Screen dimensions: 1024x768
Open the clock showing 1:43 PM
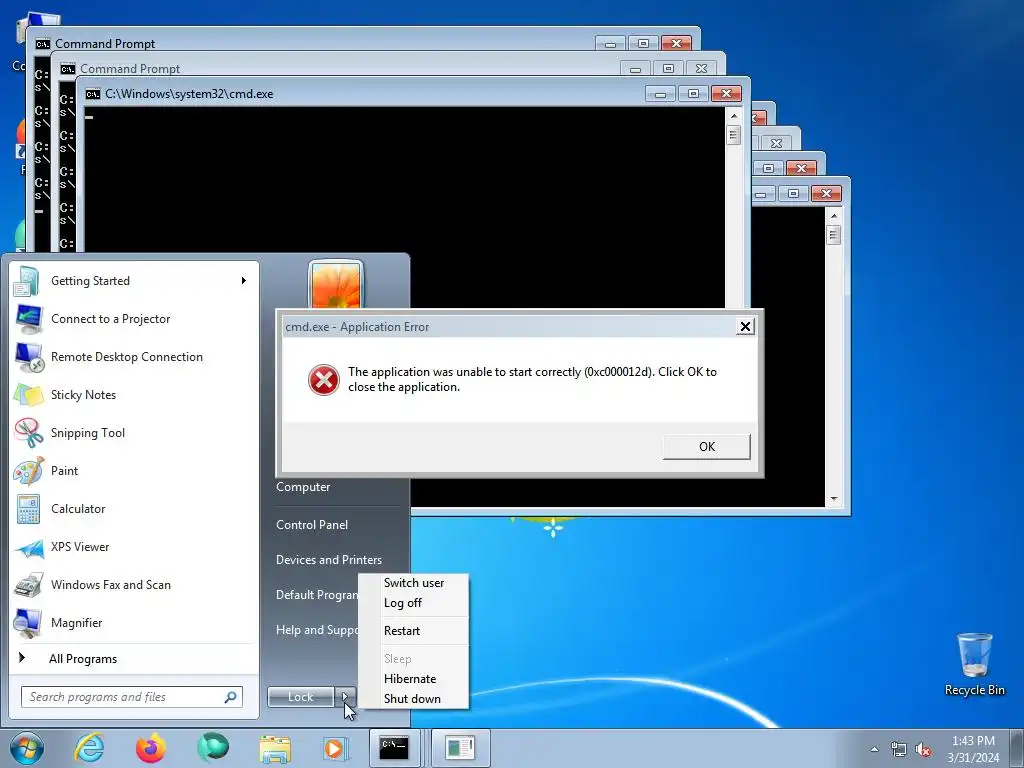coord(973,749)
